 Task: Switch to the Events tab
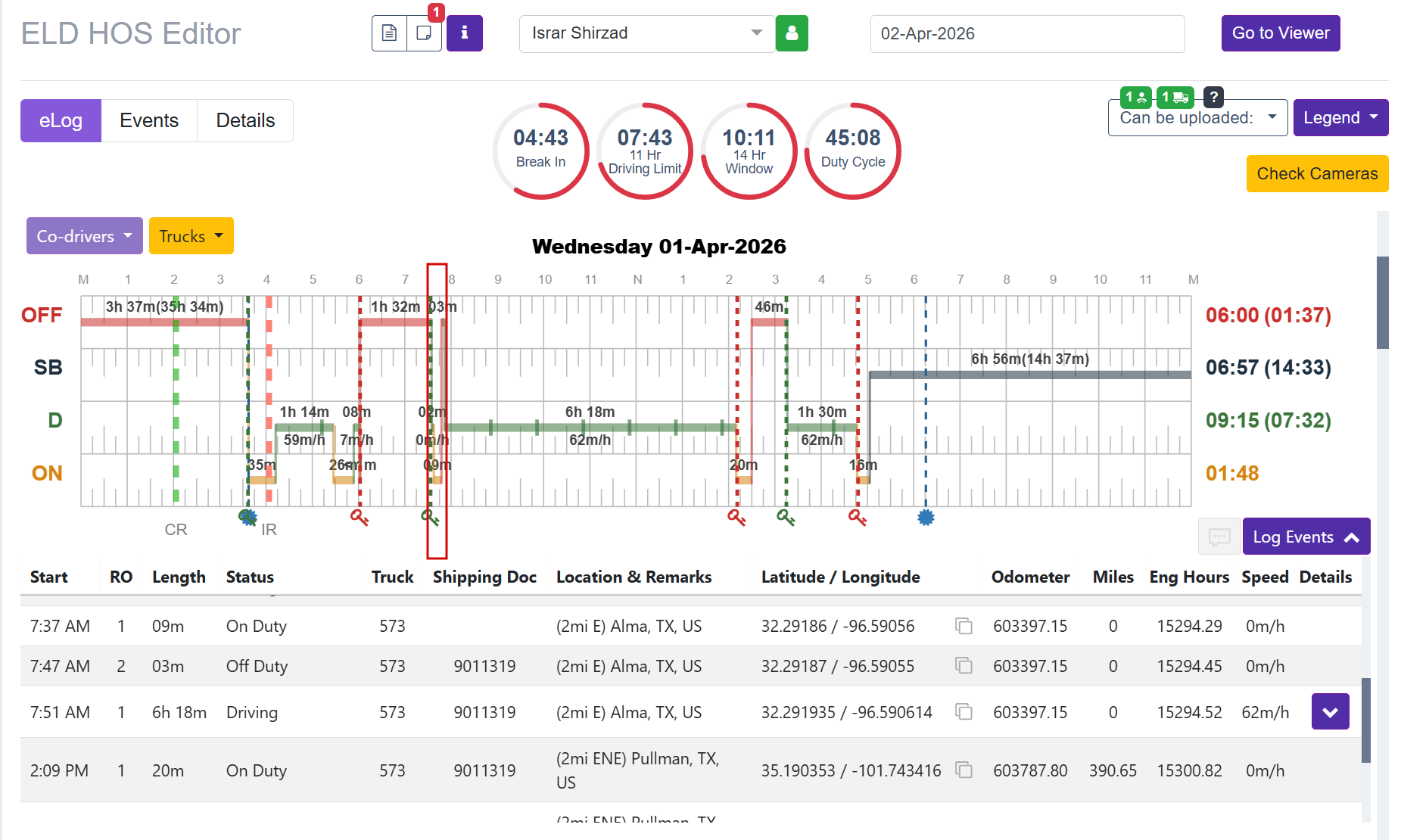click(x=149, y=120)
